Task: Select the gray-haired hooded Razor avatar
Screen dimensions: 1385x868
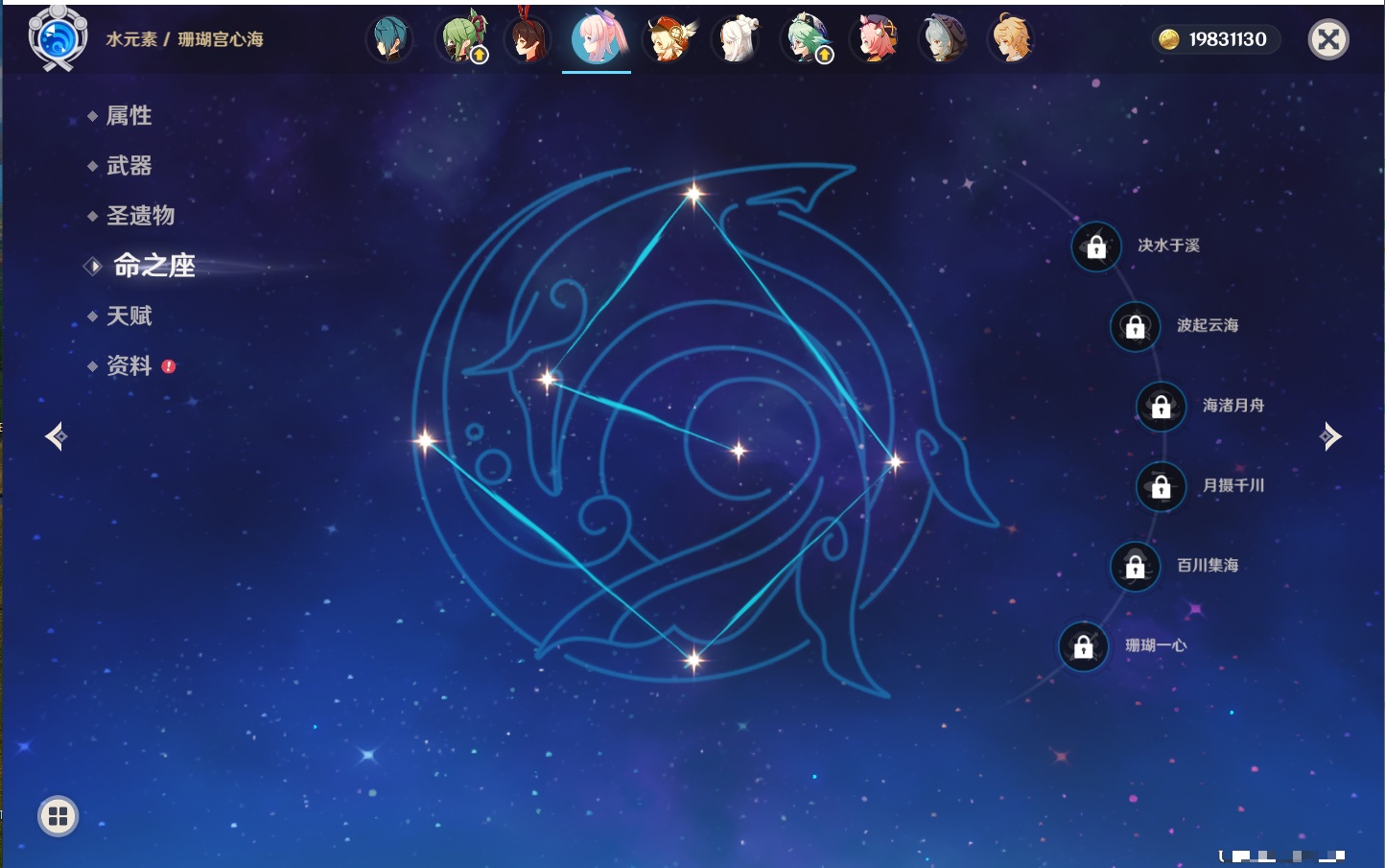Action: (943, 39)
